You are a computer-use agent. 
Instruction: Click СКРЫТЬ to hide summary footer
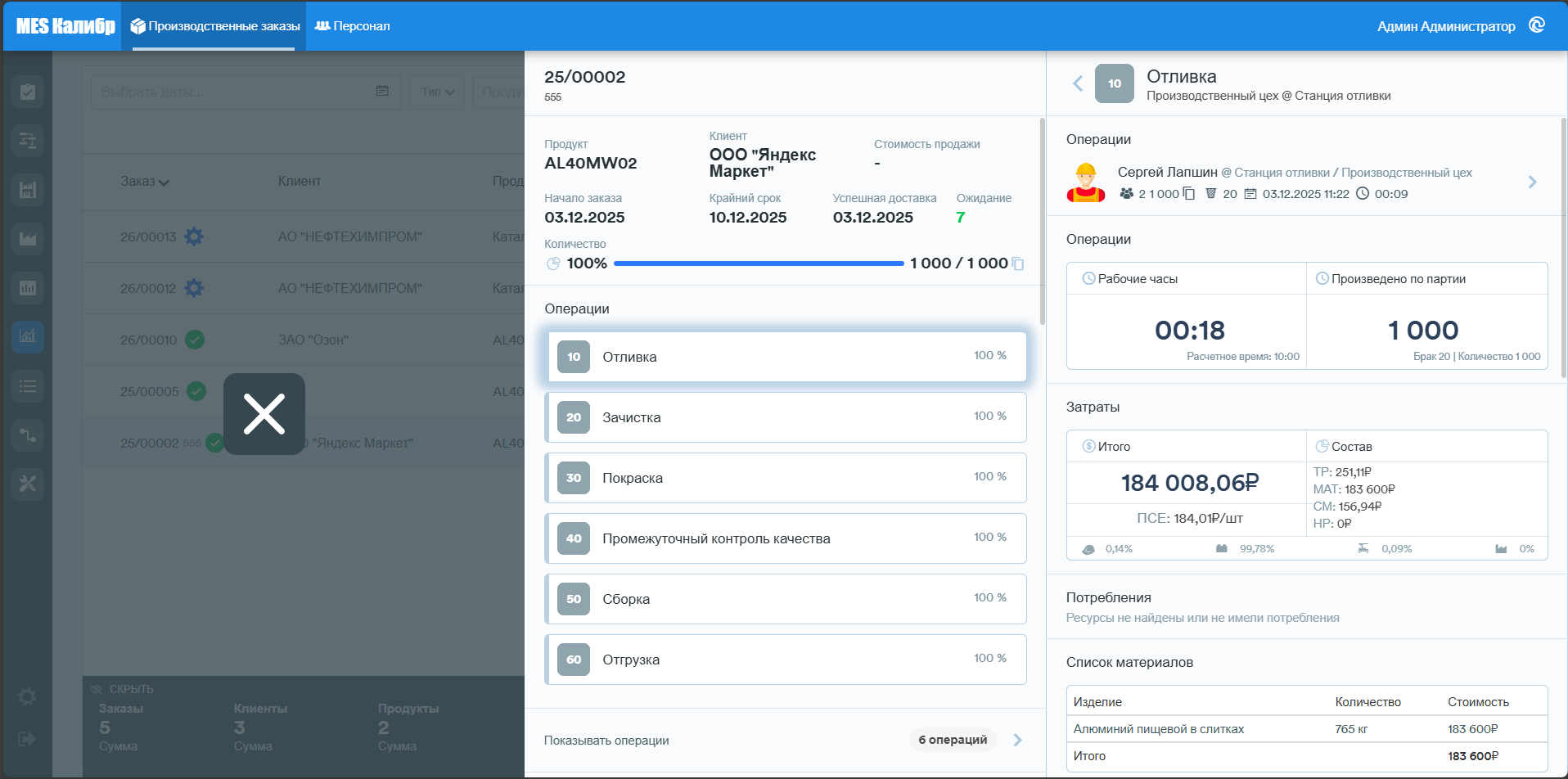[122, 689]
